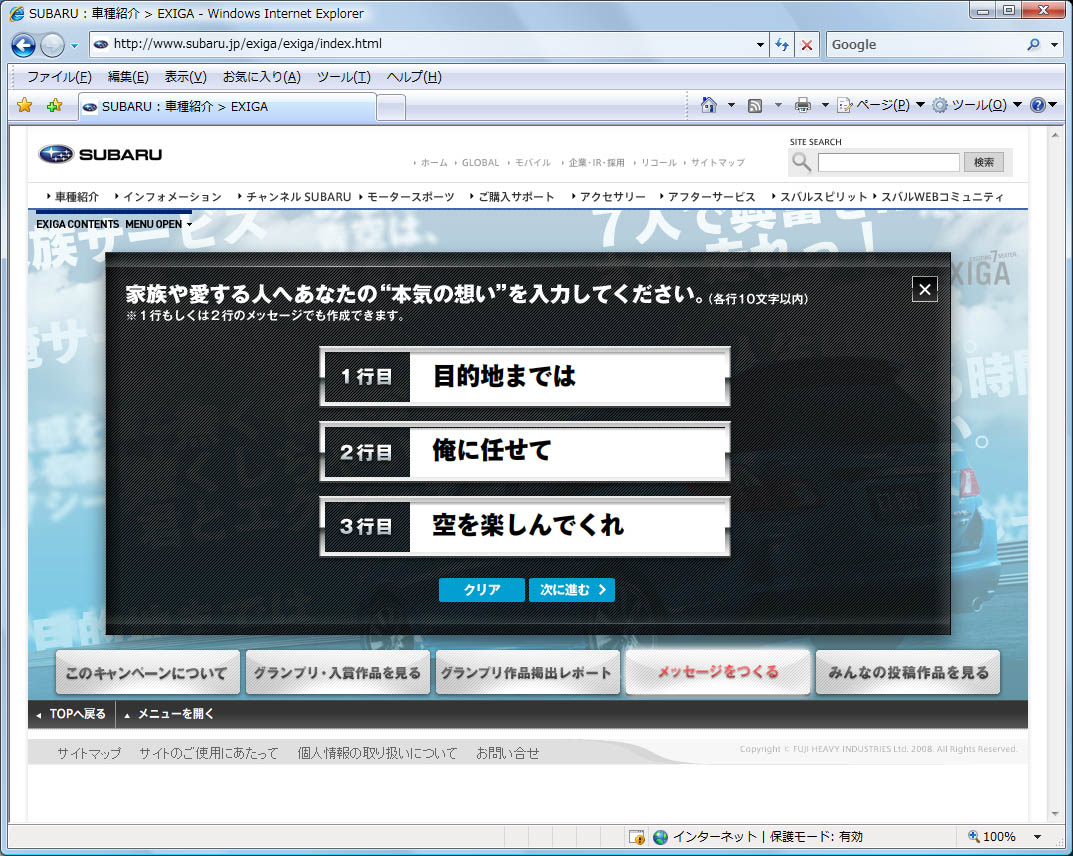Click the 1行目 message input field
The height and width of the screenshot is (856, 1073).
point(568,376)
